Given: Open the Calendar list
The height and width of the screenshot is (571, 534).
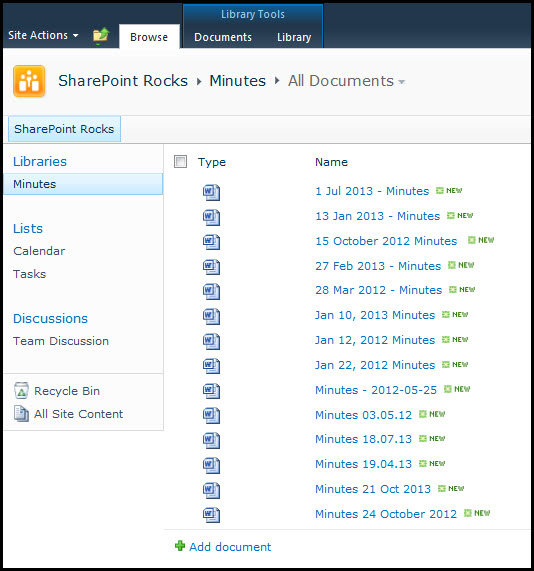Looking at the screenshot, I should tap(39, 251).
